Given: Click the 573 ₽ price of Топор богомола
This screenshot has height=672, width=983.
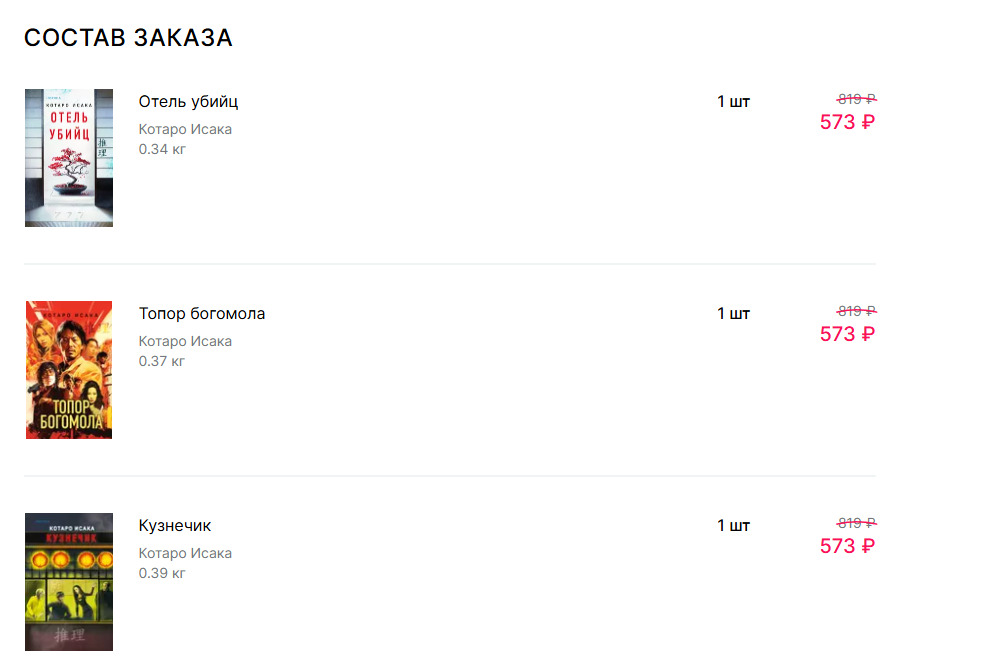Looking at the screenshot, I should pos(847,335).
